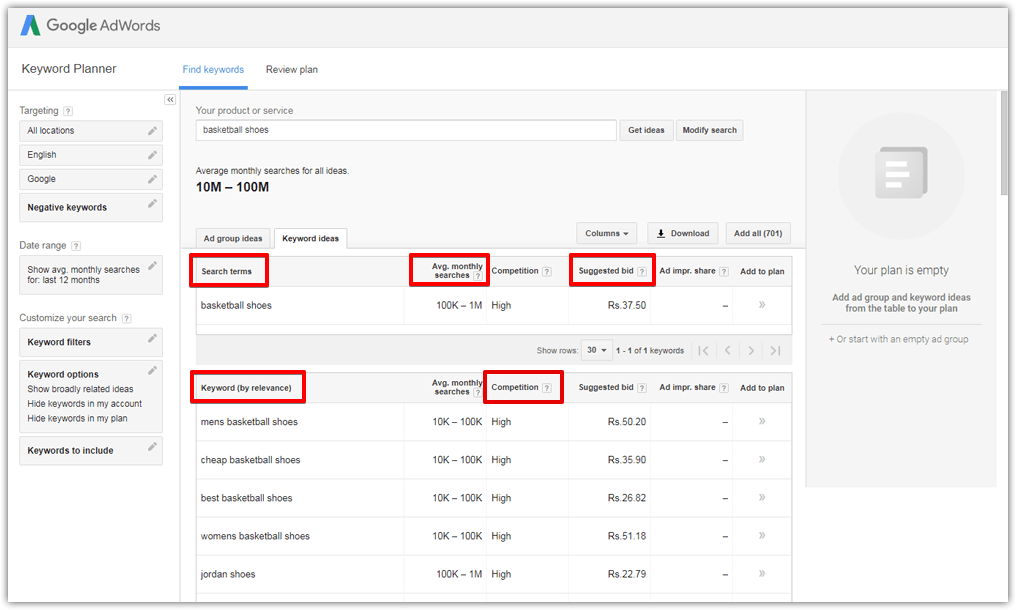Start with an empty ad group
Image resolution: width=1016 pixels, height=610 pixels.
899,339
